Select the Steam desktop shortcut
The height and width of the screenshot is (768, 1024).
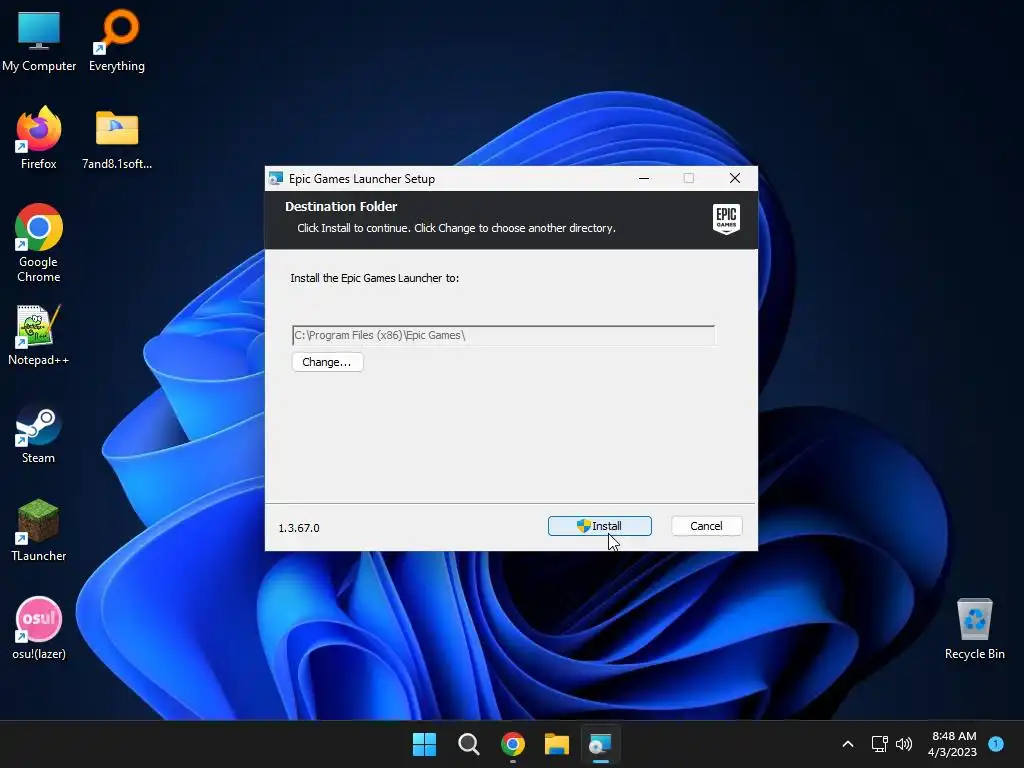click(39, 434)
